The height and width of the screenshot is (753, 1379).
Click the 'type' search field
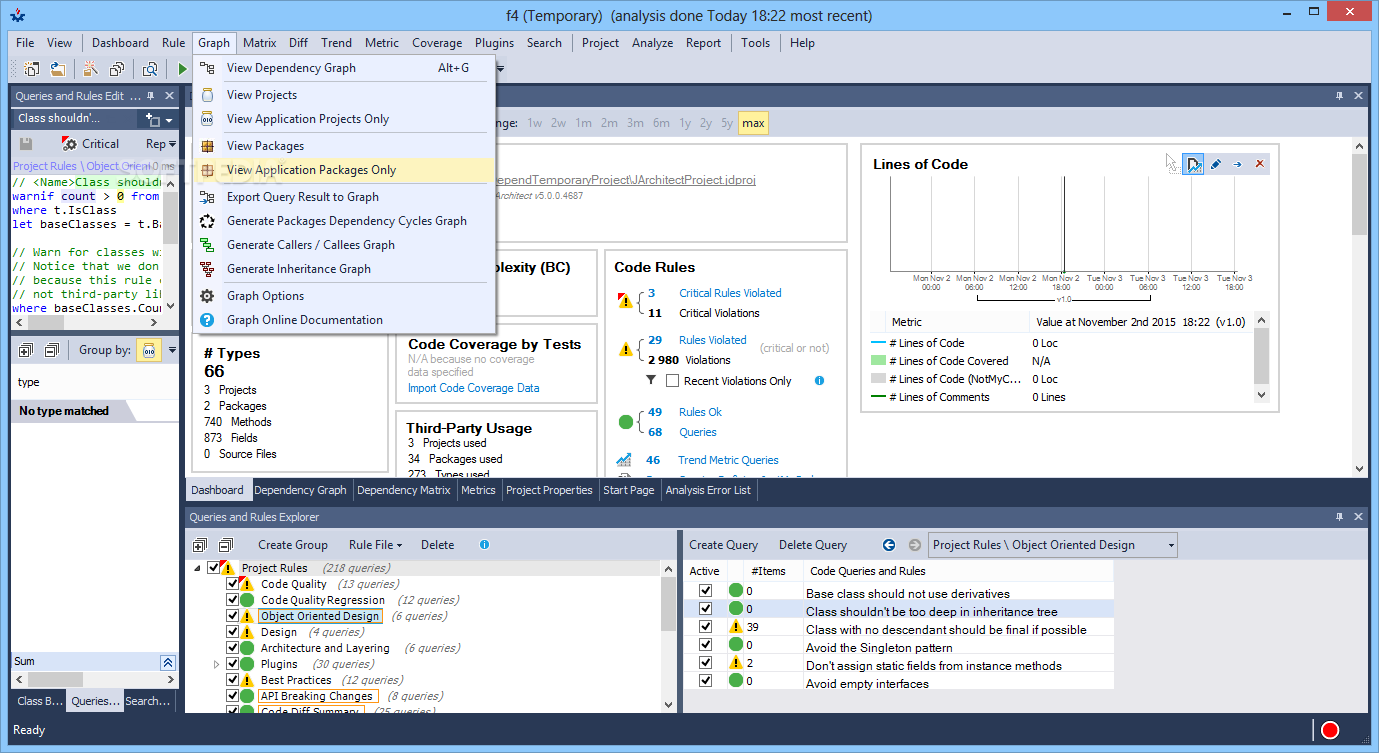(x=95, y=382)
